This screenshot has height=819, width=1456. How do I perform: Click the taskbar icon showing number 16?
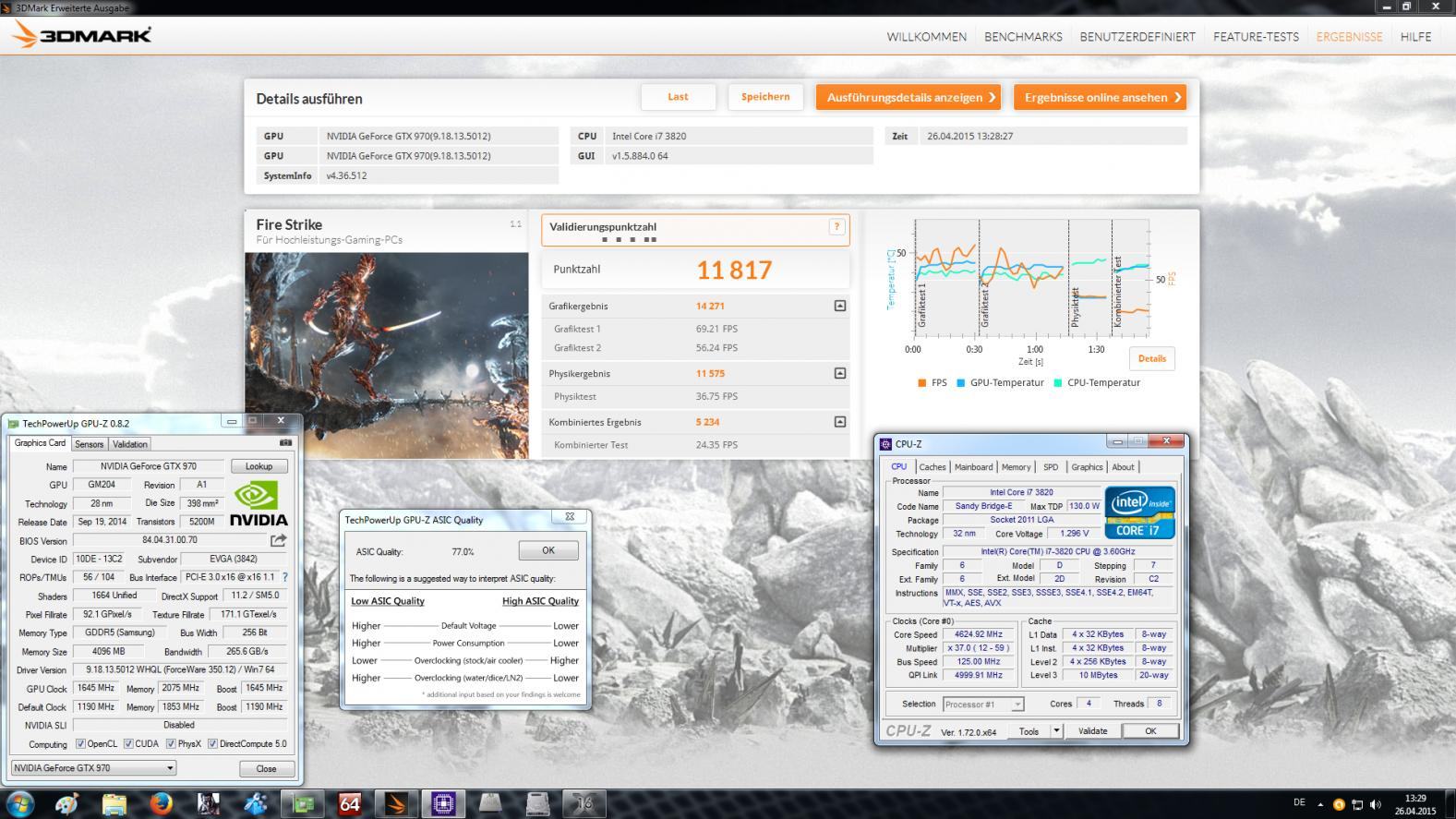point(584,804)
